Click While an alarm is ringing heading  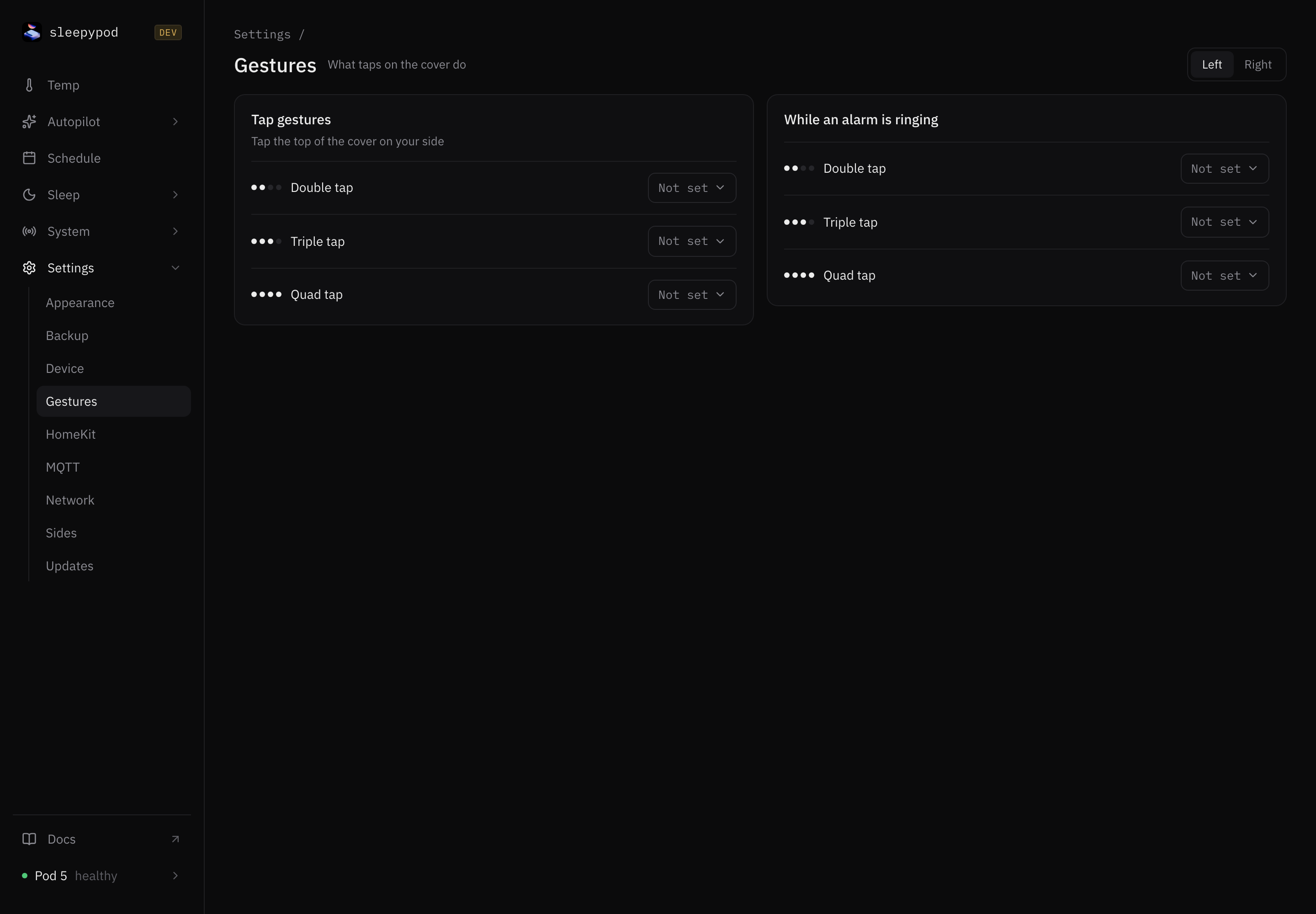click(x=861, y=120)
